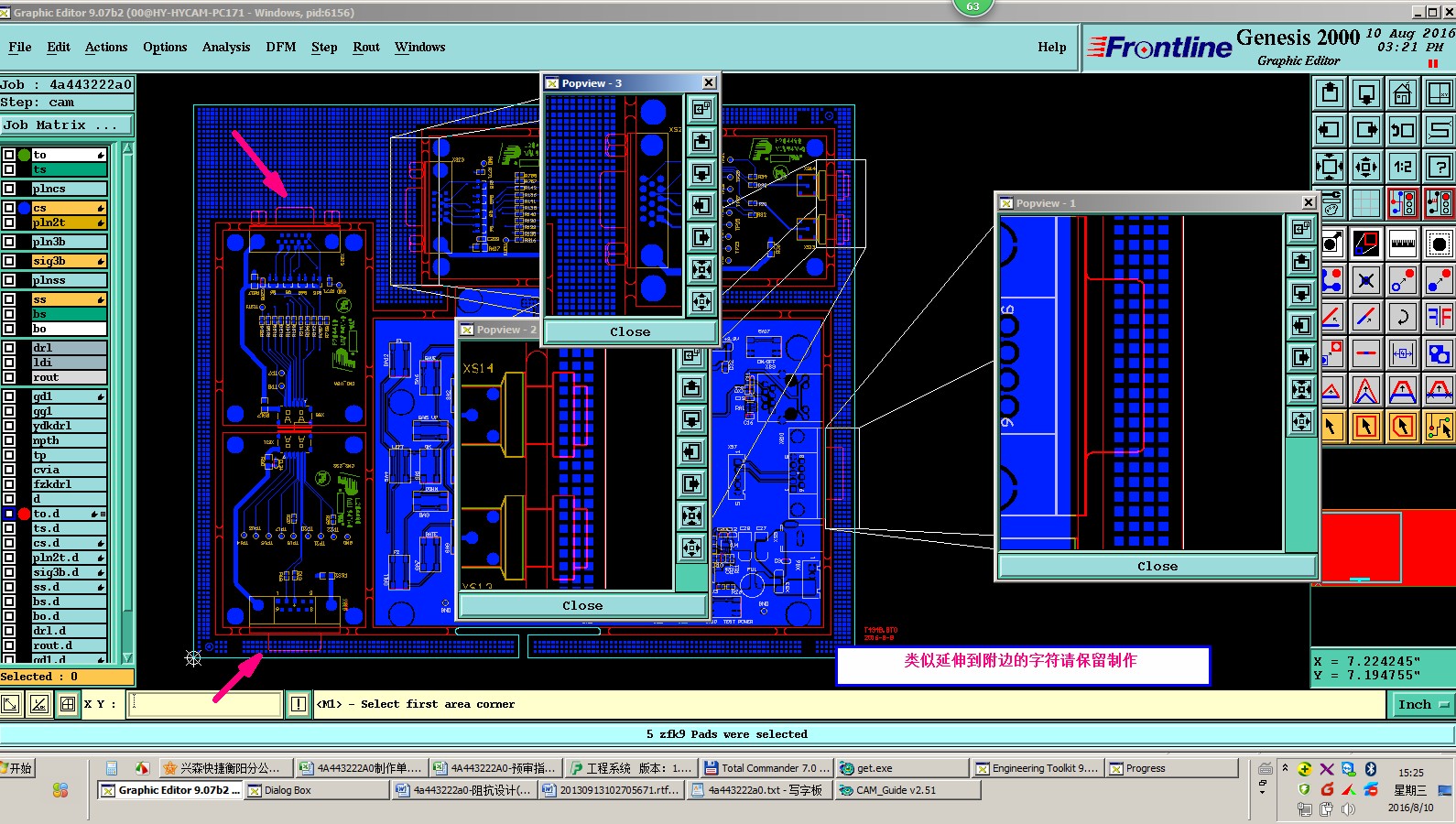Click the zoom-in expand arrows icon

1330,167
